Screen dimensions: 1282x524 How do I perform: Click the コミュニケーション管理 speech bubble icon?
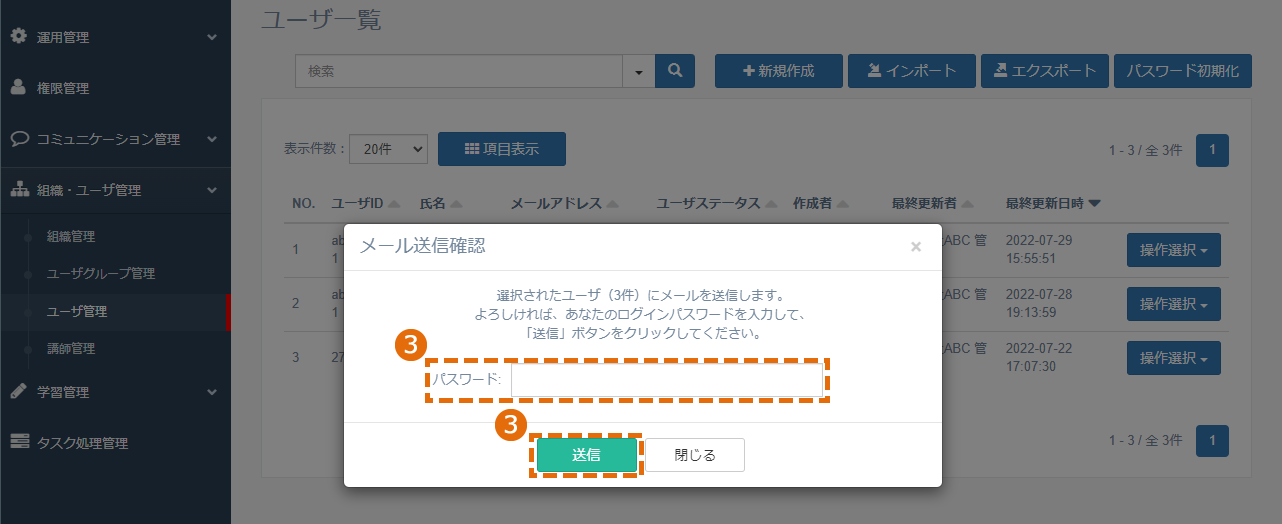tap(18, 138)
